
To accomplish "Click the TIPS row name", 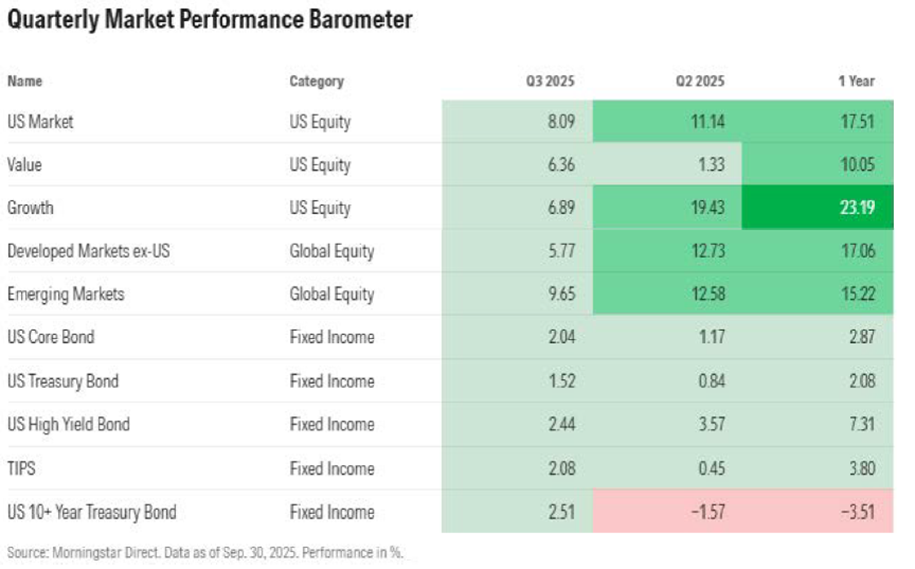I will pos(23,468).
